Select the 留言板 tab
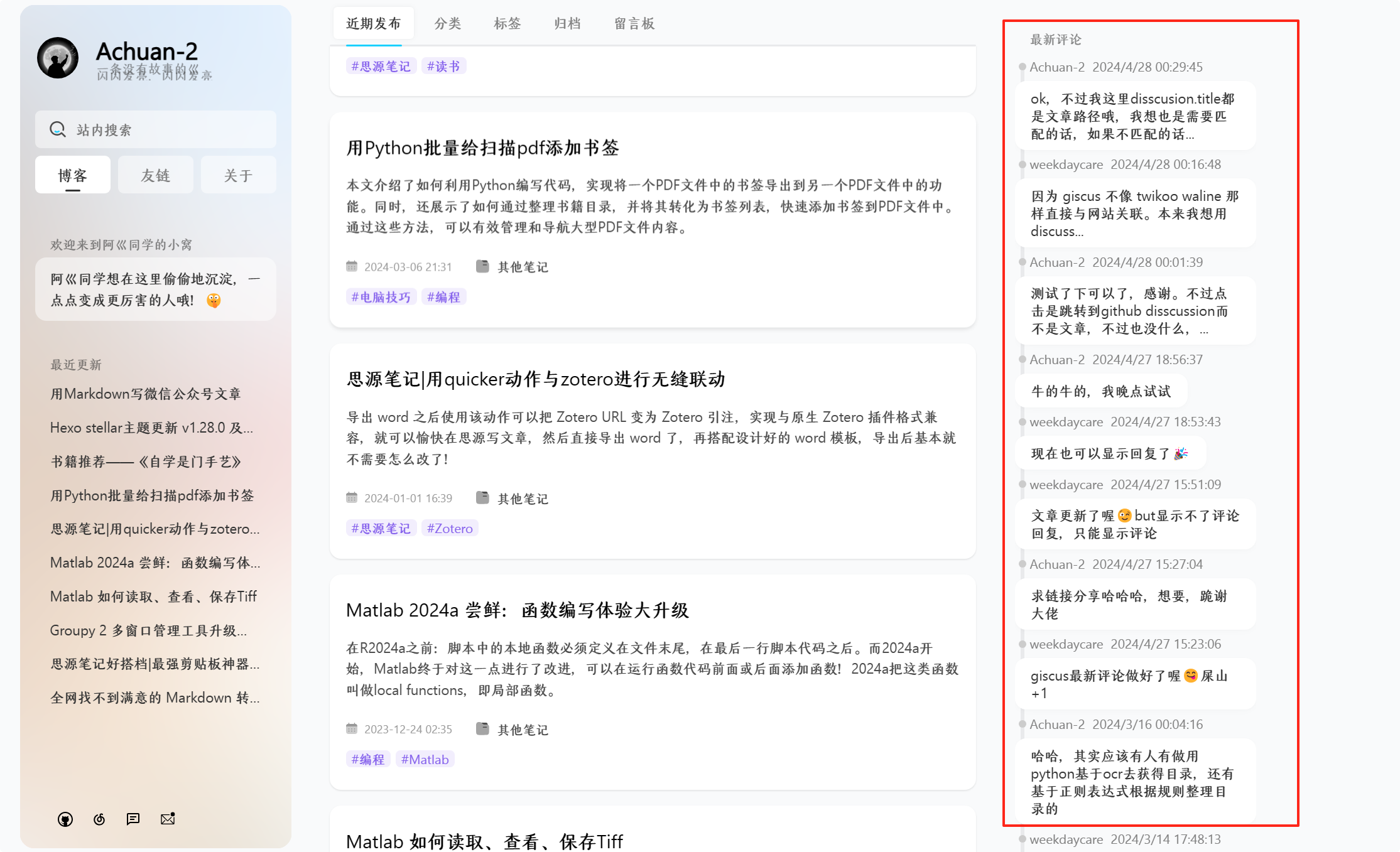1400x852 pixels. [634, 24]
